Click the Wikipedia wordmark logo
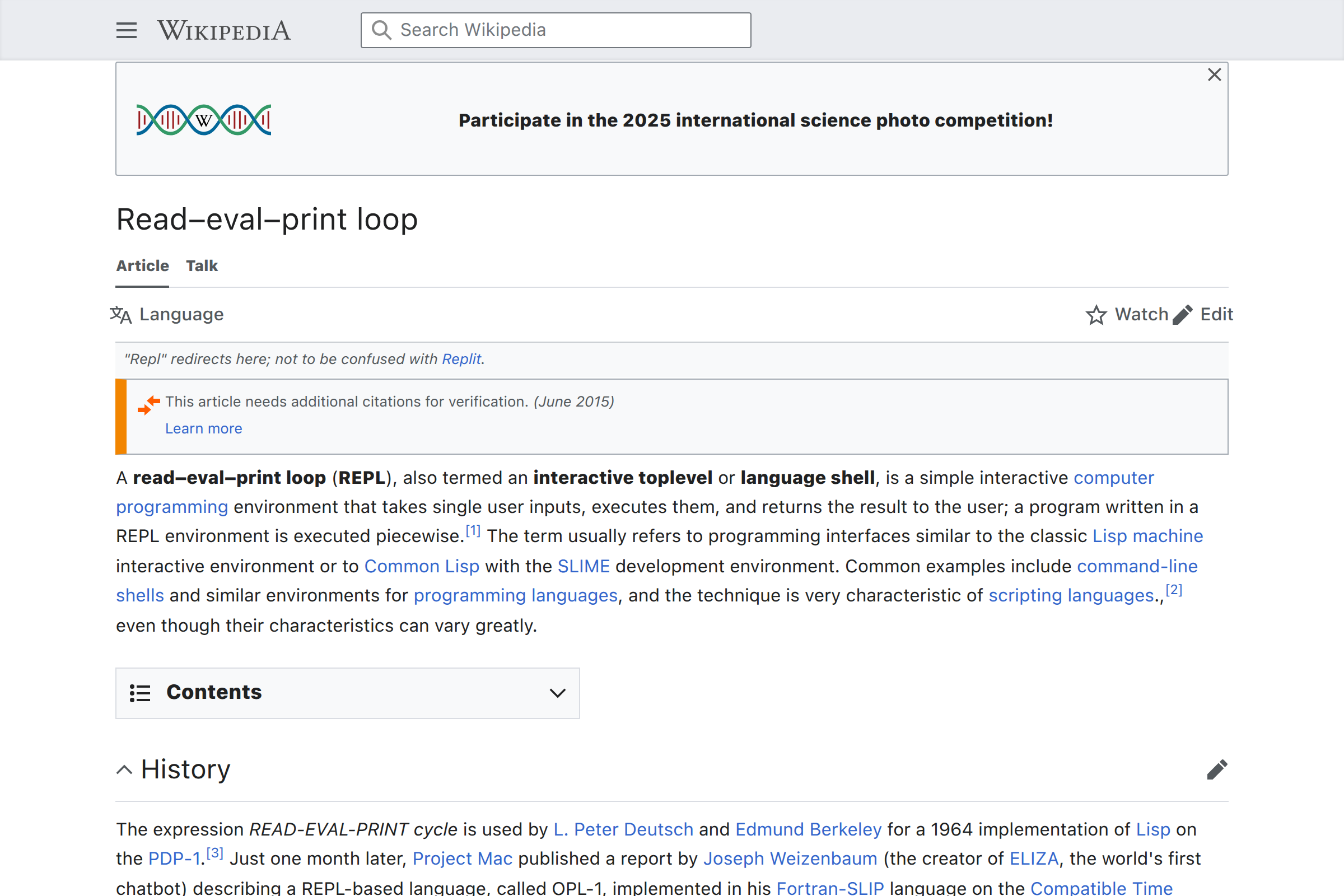Screen dimensions: 1344x896 pos(224,30)
